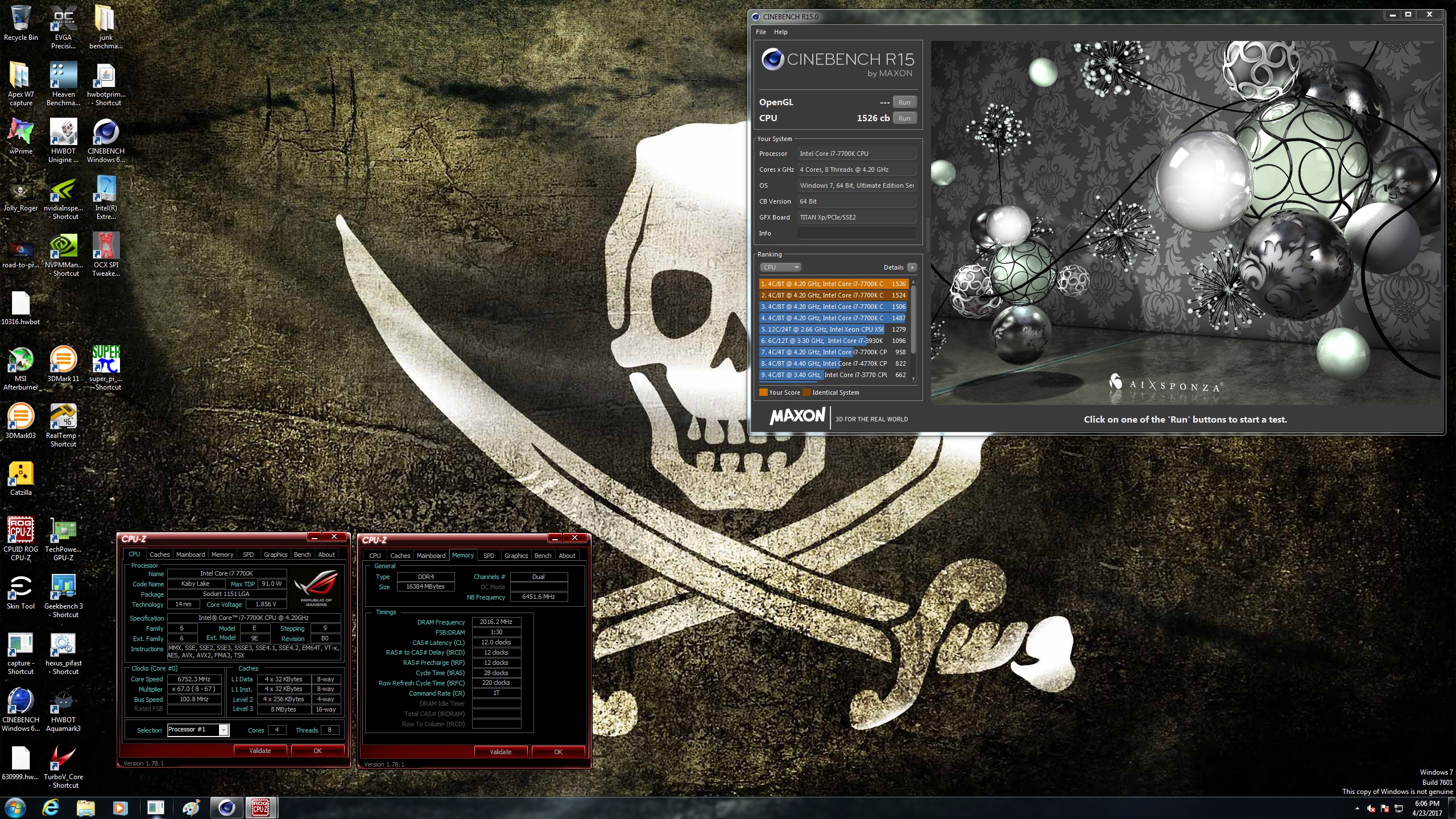Open RealTemp shortcut icon
The image size is (1456, 819).
click(x=63, y=425)
